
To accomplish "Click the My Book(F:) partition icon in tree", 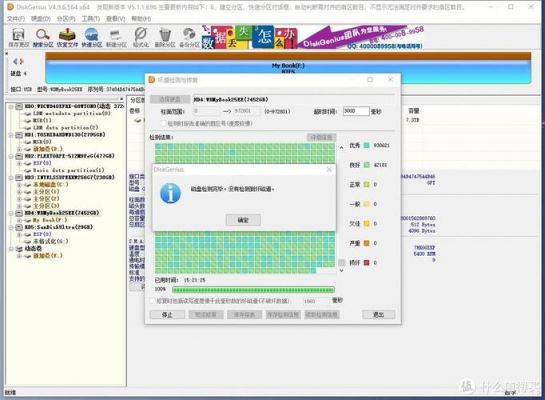I will pos(28,220).
